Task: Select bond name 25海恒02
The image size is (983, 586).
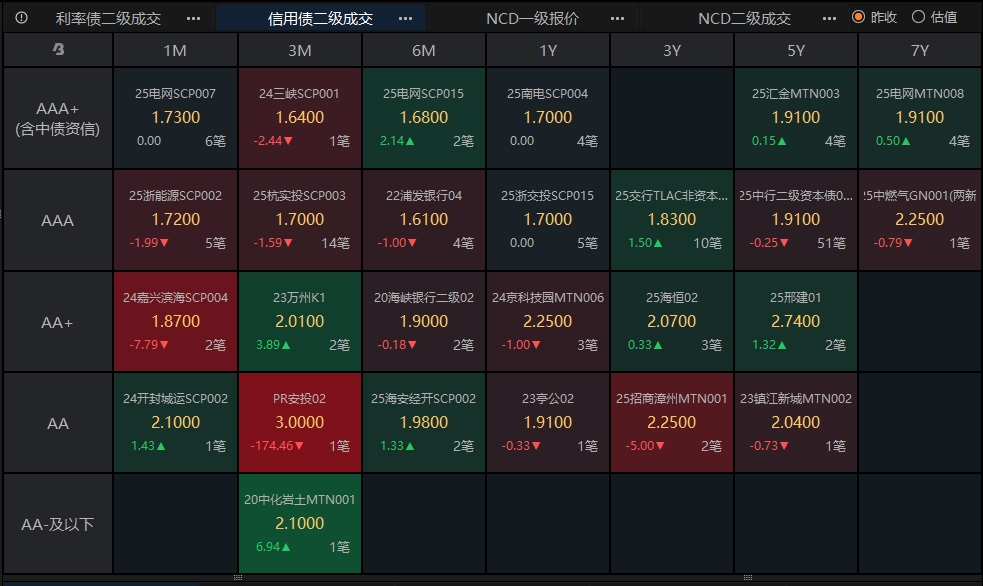Action: [x=671, y=298]
